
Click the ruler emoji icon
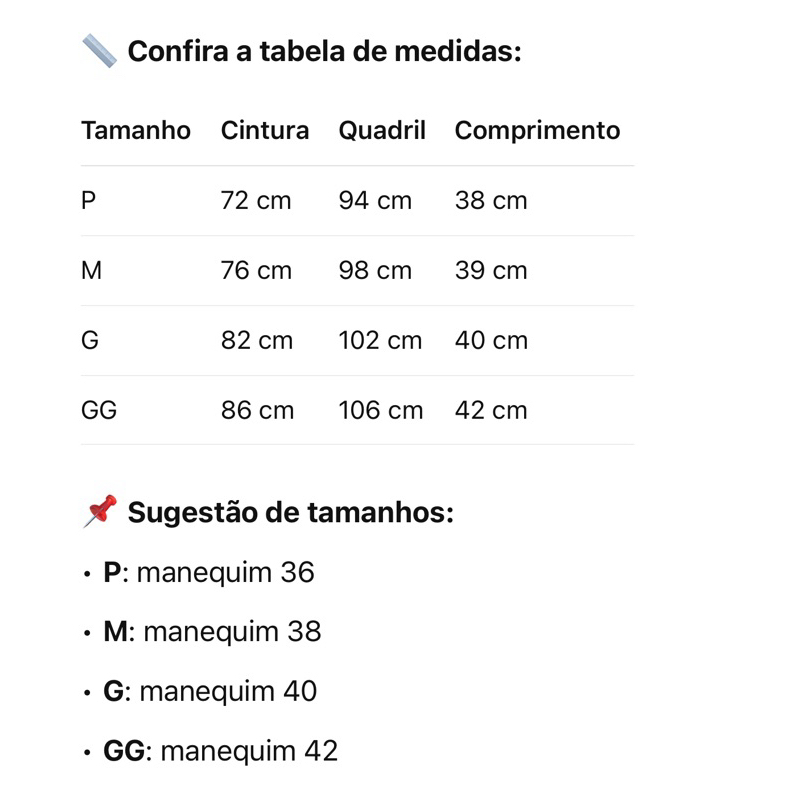coord(99,50)
